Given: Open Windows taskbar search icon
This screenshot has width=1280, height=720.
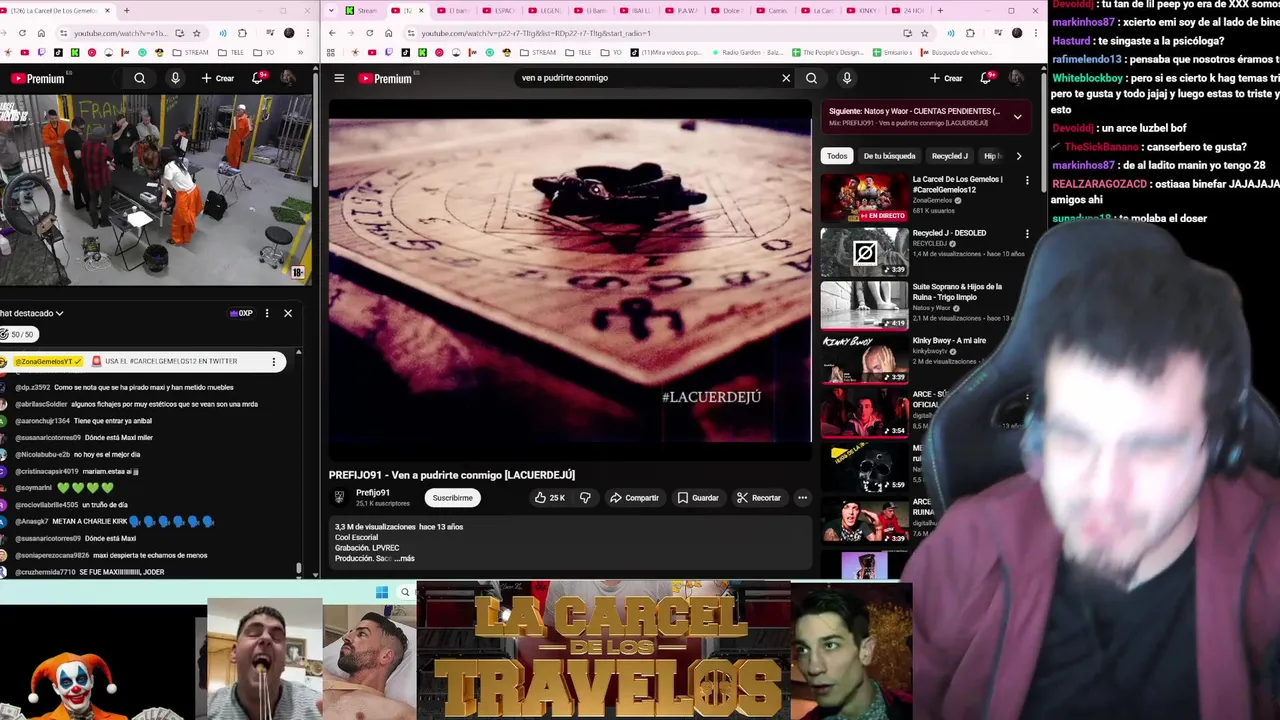Looking at the screenshot, I should click(x=405, y=592).
